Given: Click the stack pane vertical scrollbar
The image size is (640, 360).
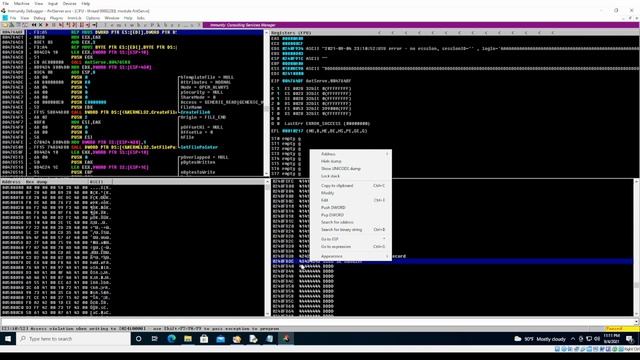Looking at the screenshot, I should [637, 248].
